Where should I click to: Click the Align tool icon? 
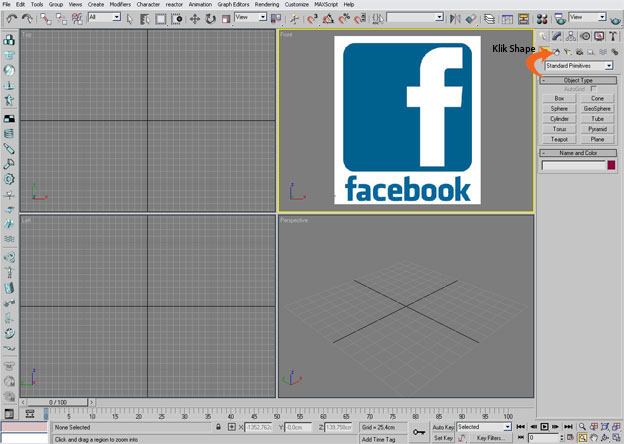pos(471,19)
